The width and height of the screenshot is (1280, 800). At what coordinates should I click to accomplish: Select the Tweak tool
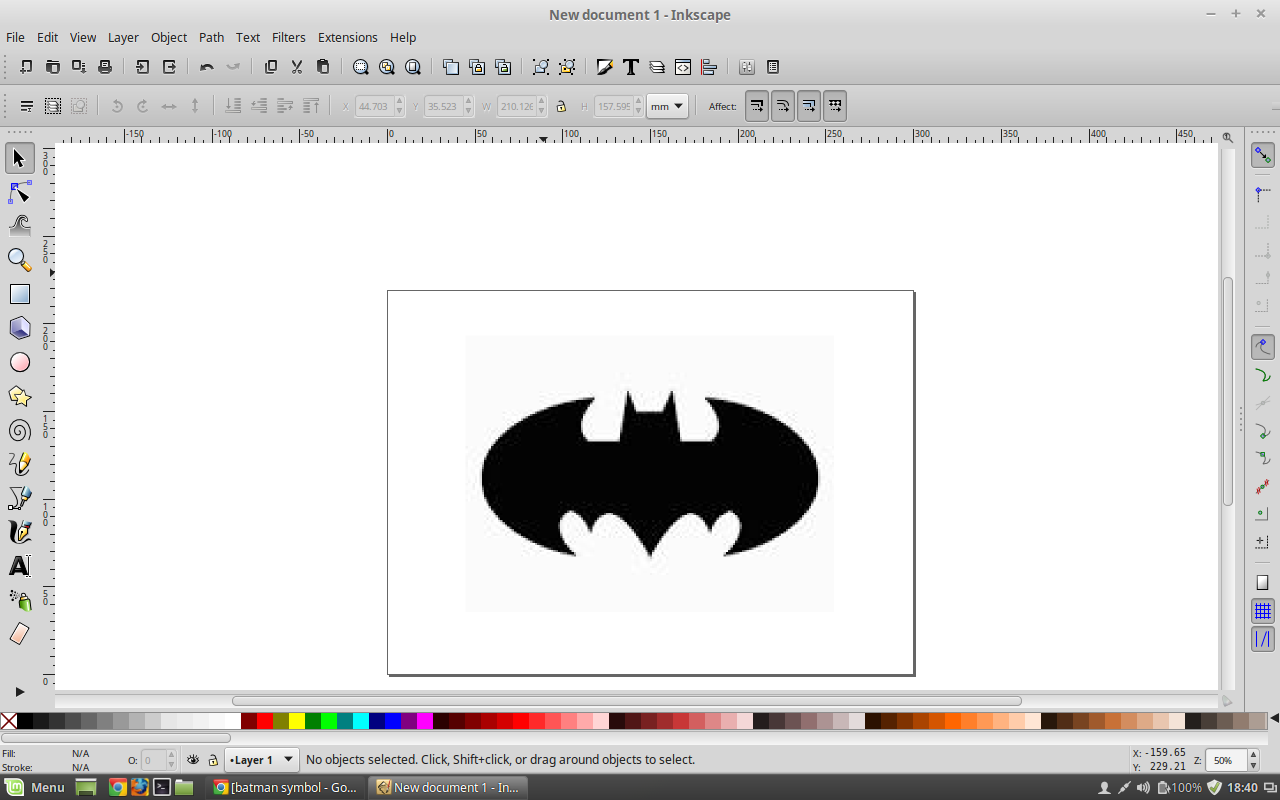pyautogui.click(x=19, y=226)
